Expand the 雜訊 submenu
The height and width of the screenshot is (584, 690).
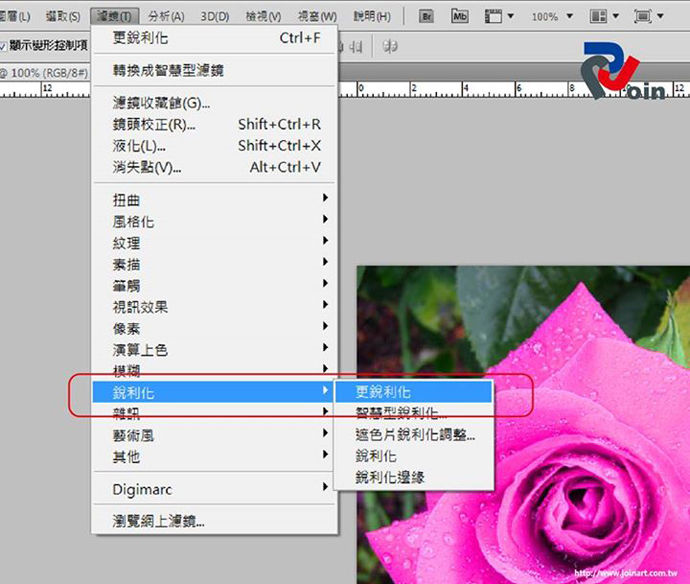[214, 413]
